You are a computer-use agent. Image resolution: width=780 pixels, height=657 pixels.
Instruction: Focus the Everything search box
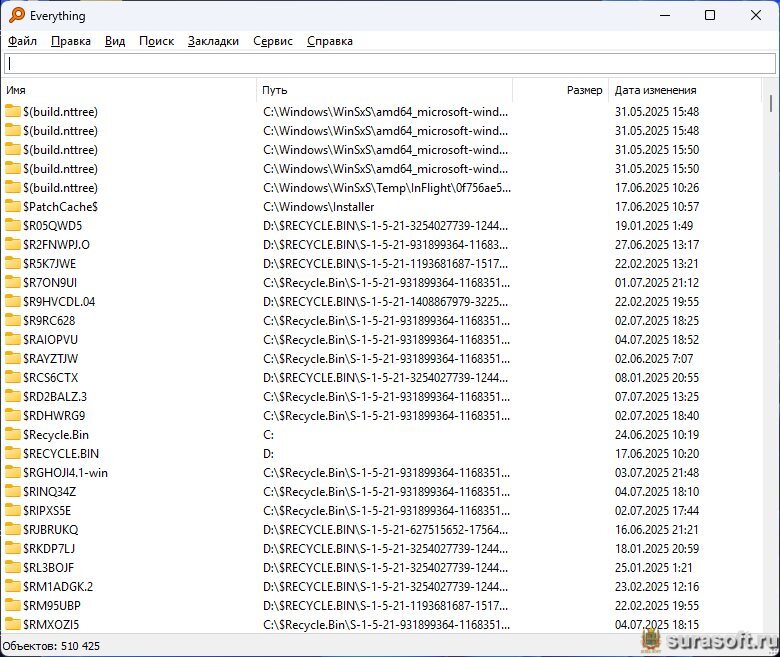click(x=390, y=64)
